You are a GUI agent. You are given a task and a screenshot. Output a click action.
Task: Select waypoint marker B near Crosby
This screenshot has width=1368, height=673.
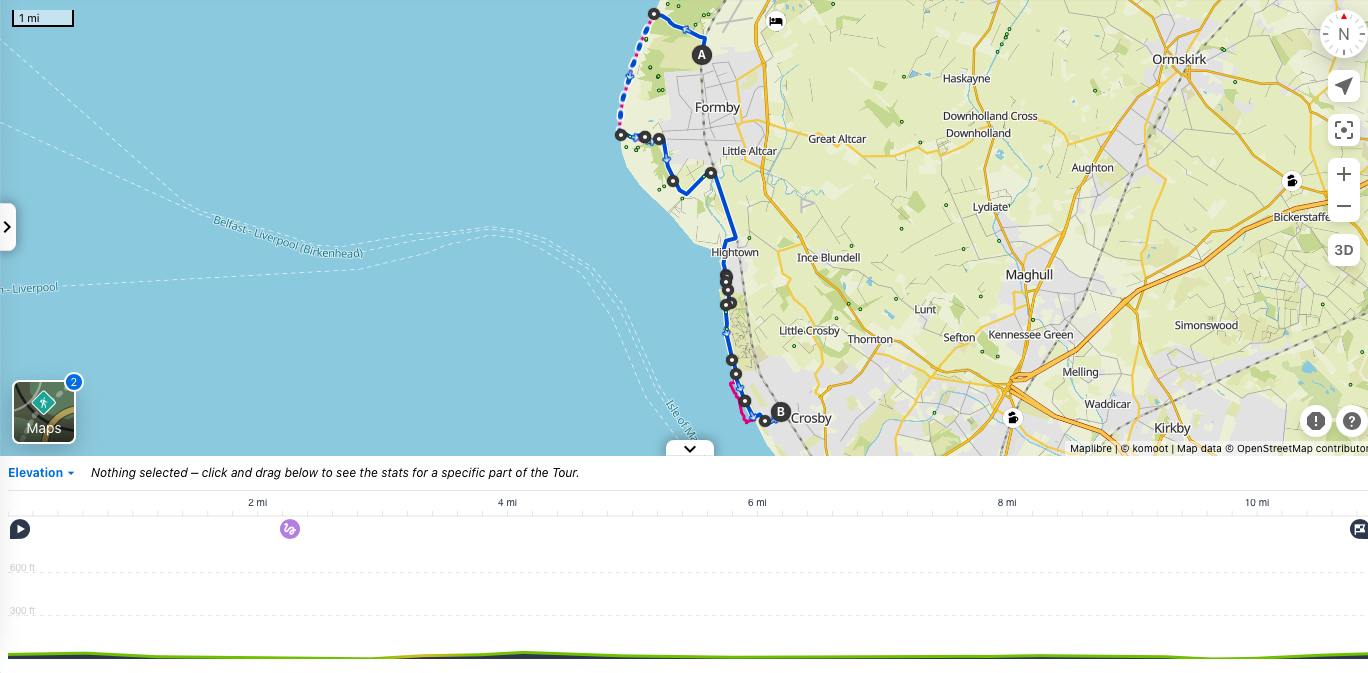point(779,410)
